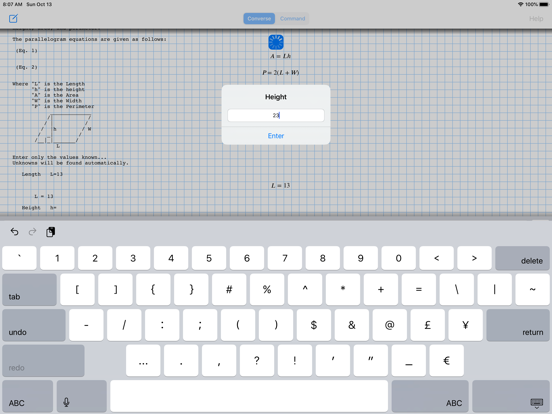The image size is (552, 414).
Task: Switch to the Command tab
Action: pos(293,19)
